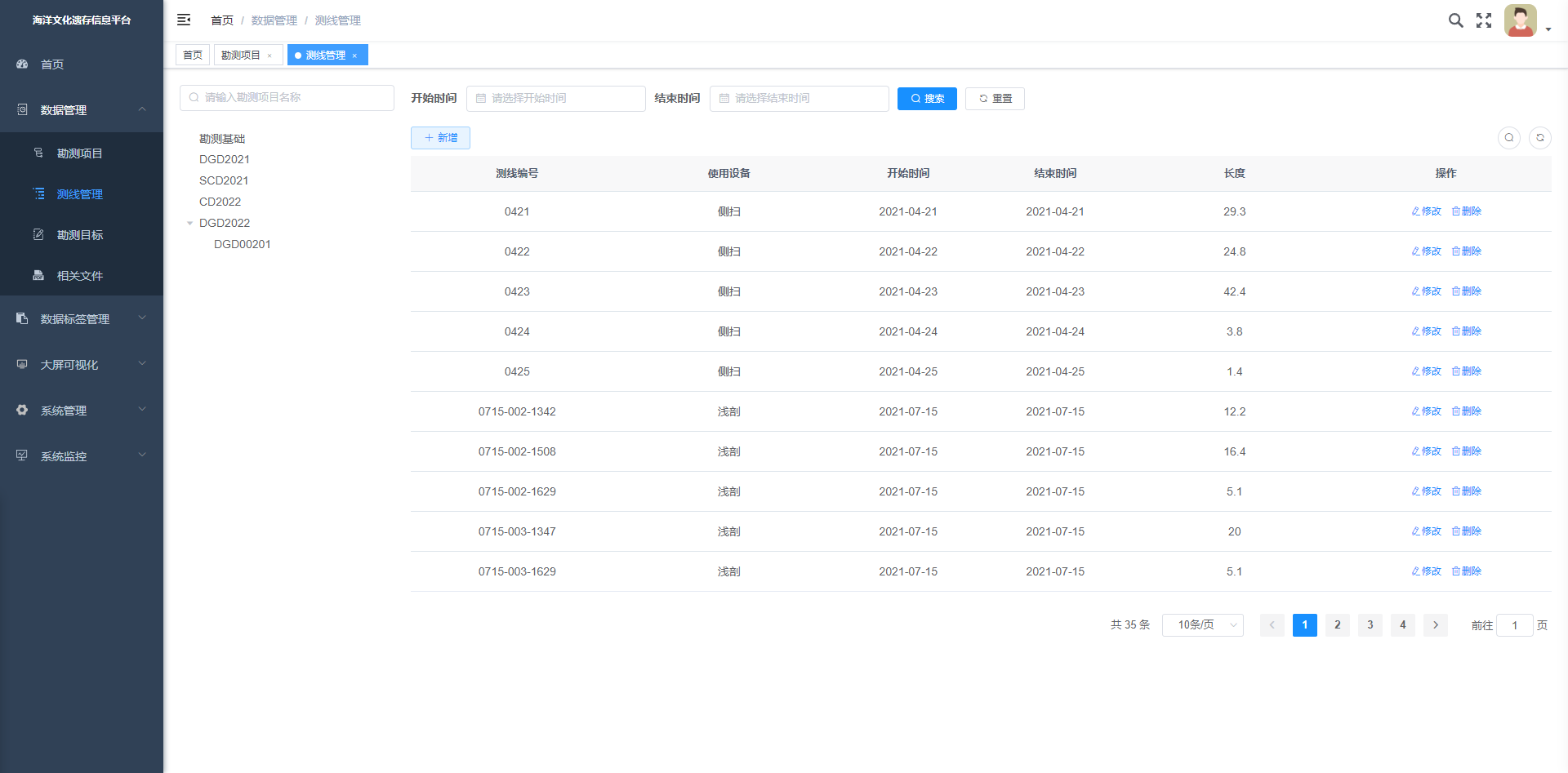Viewport: 1568px width, 773px height.
Task: Click the round refresh table icon
Action: coord(1540,138)
